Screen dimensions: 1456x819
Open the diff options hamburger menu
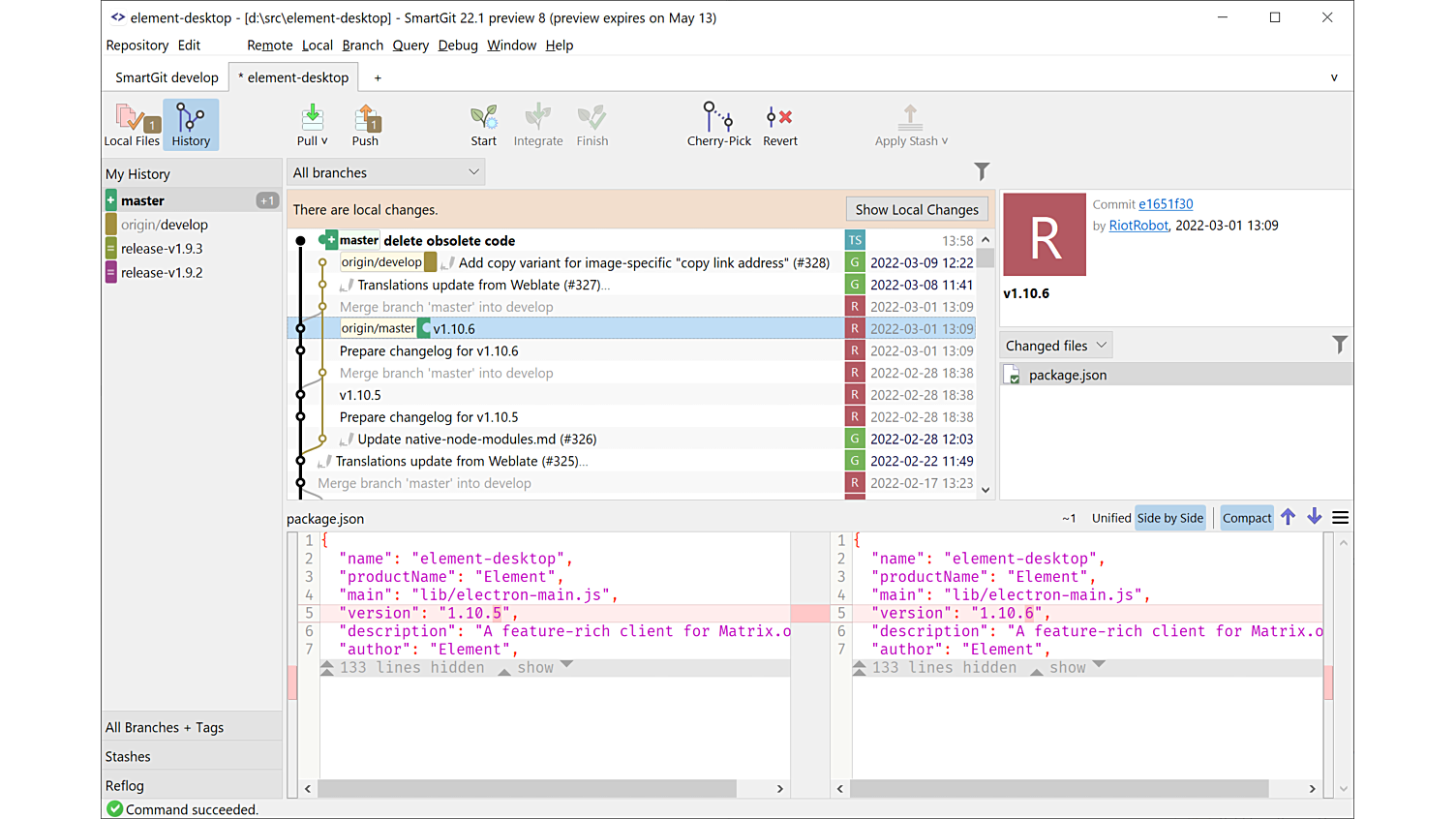pyautogui.click(x=1341, y=517)
